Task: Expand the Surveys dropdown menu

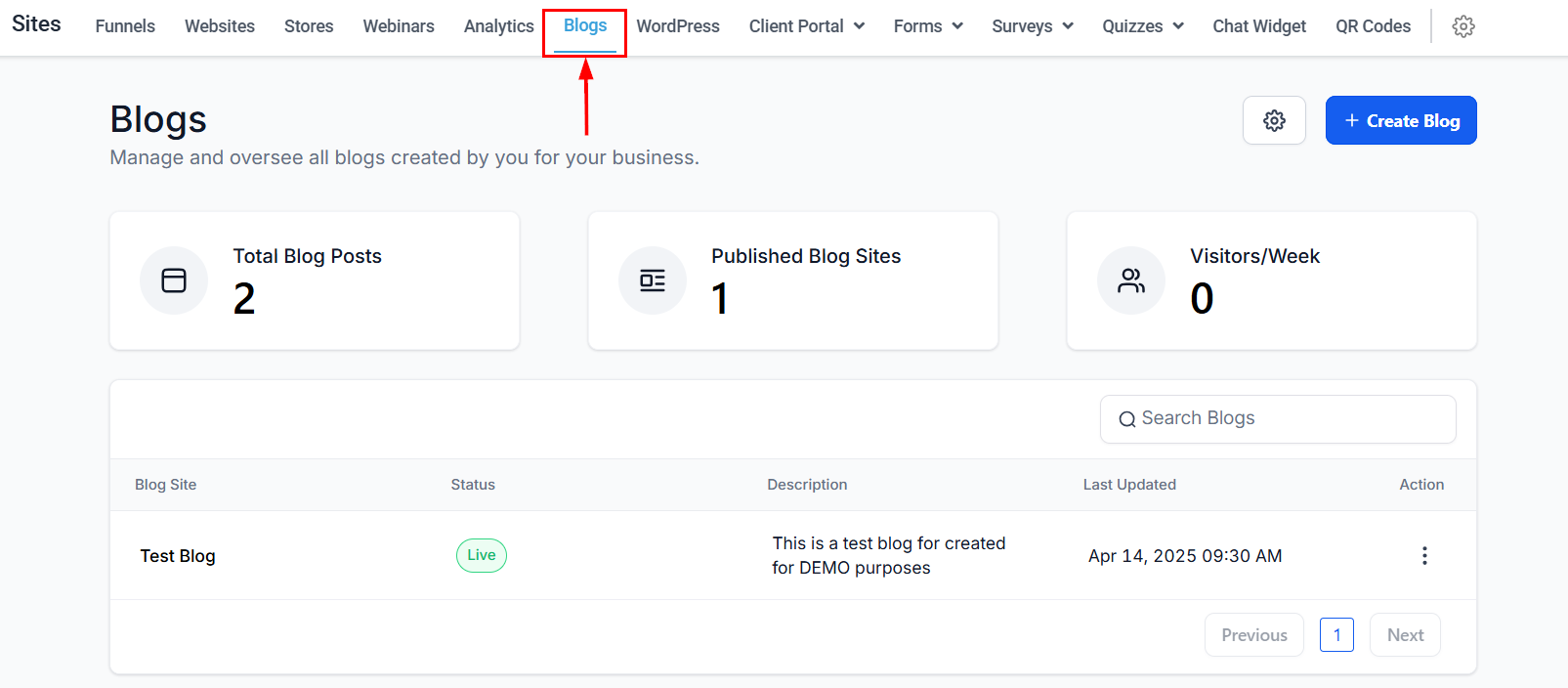Action: 1033,26
